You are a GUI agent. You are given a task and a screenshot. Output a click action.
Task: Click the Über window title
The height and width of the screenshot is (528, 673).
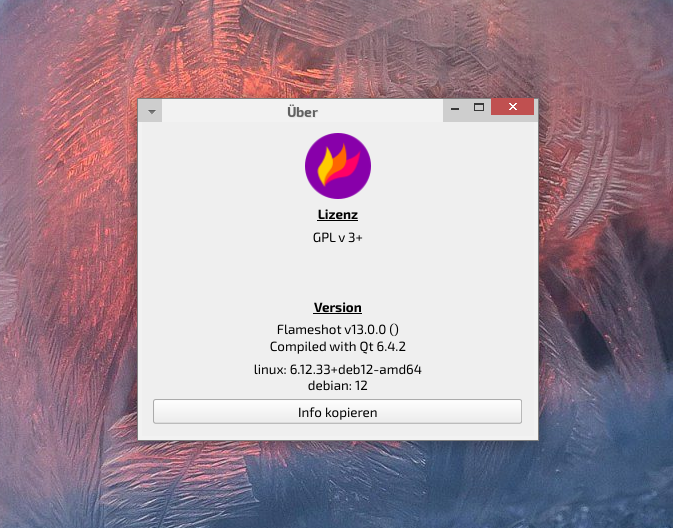tap(303, 112)
